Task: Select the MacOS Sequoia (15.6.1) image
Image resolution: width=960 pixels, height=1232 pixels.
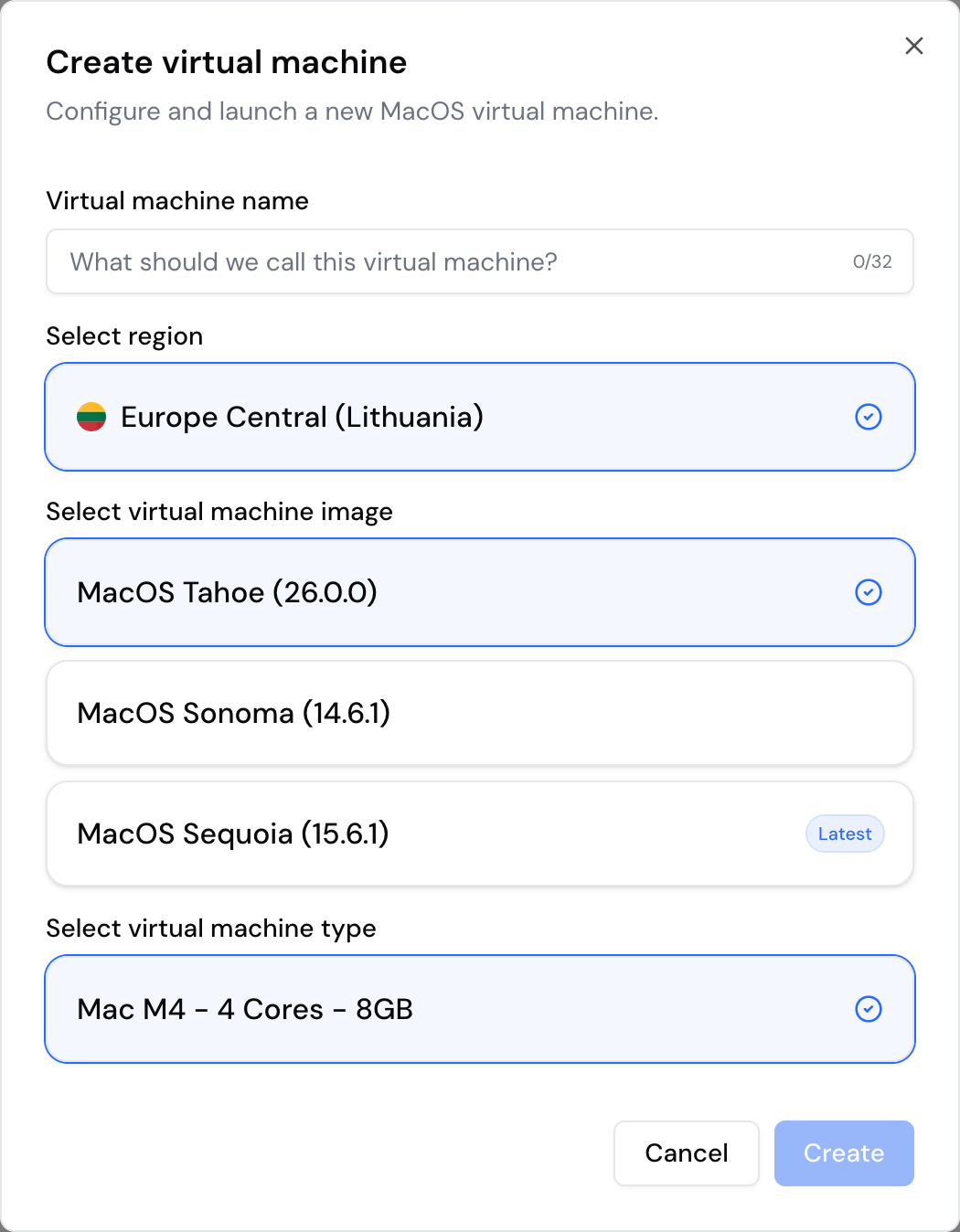Action: pyautogui.click(x=480, y=834)
